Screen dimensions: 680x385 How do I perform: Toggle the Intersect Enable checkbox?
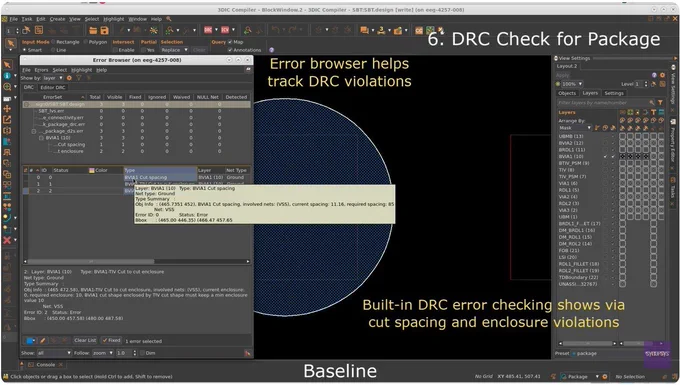[115, 50]
